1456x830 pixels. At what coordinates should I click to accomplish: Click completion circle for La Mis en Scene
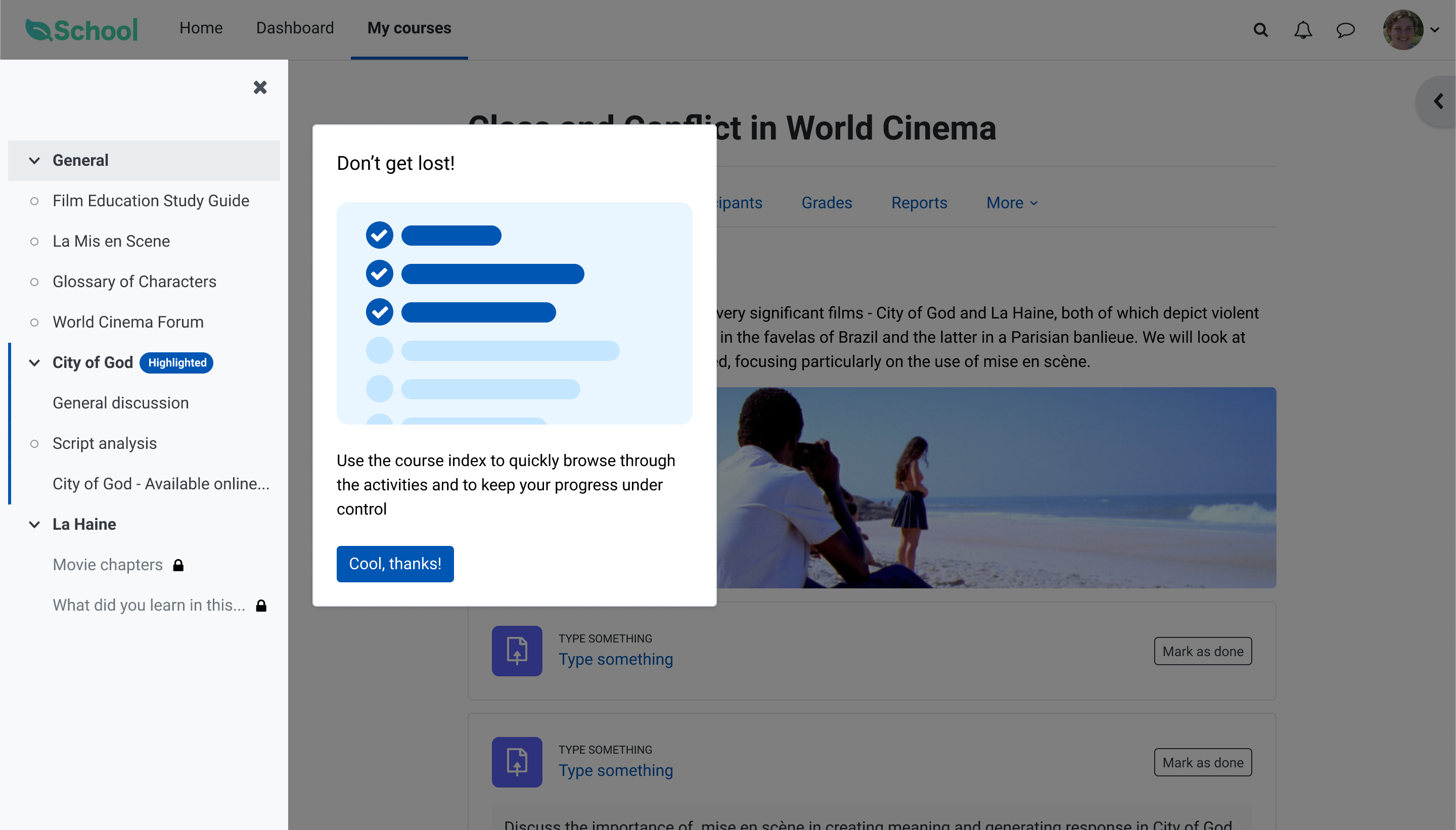pos(34,242)
